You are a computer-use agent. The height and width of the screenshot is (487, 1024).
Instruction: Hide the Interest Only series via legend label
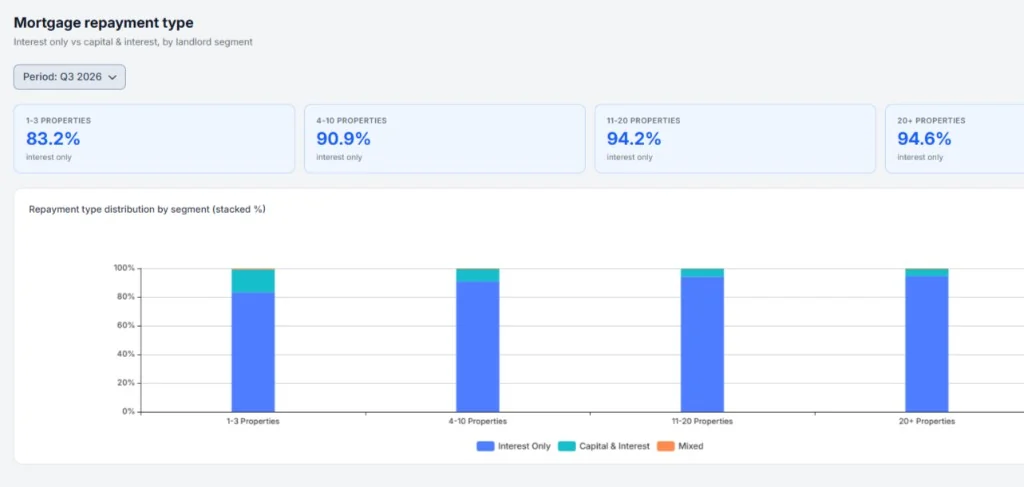coord(524,447)
